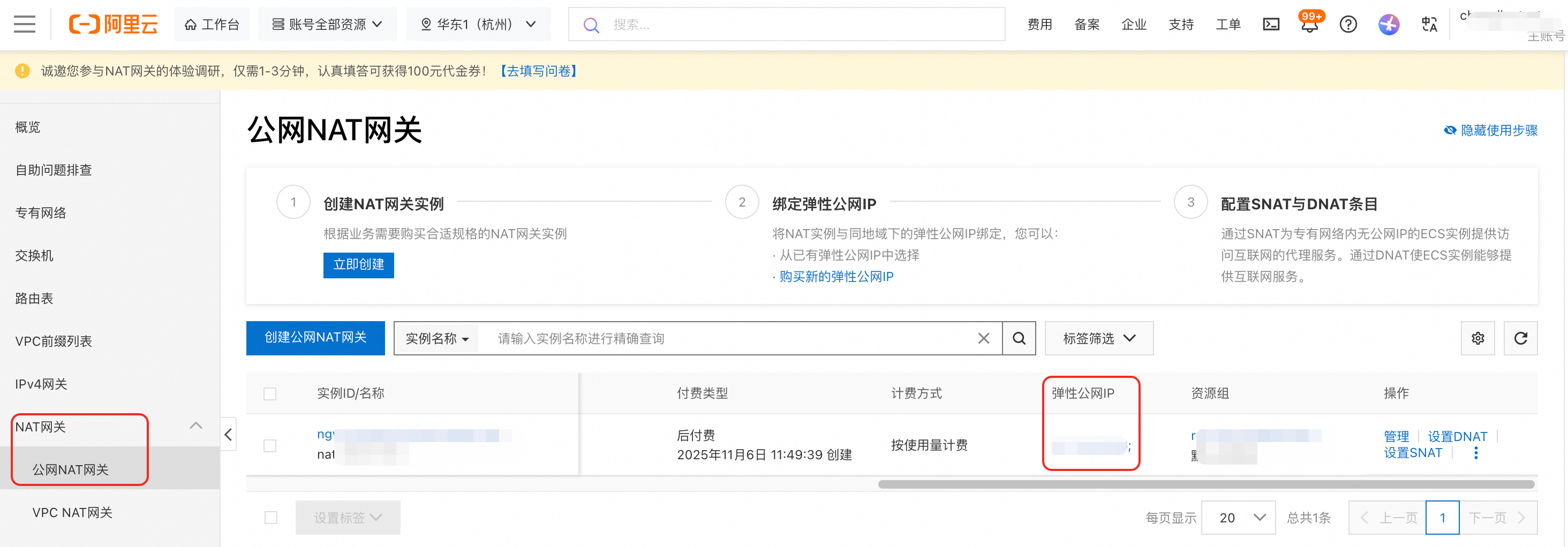
Task: Click 管理 for the gateway row
Action: (1396, 436)
